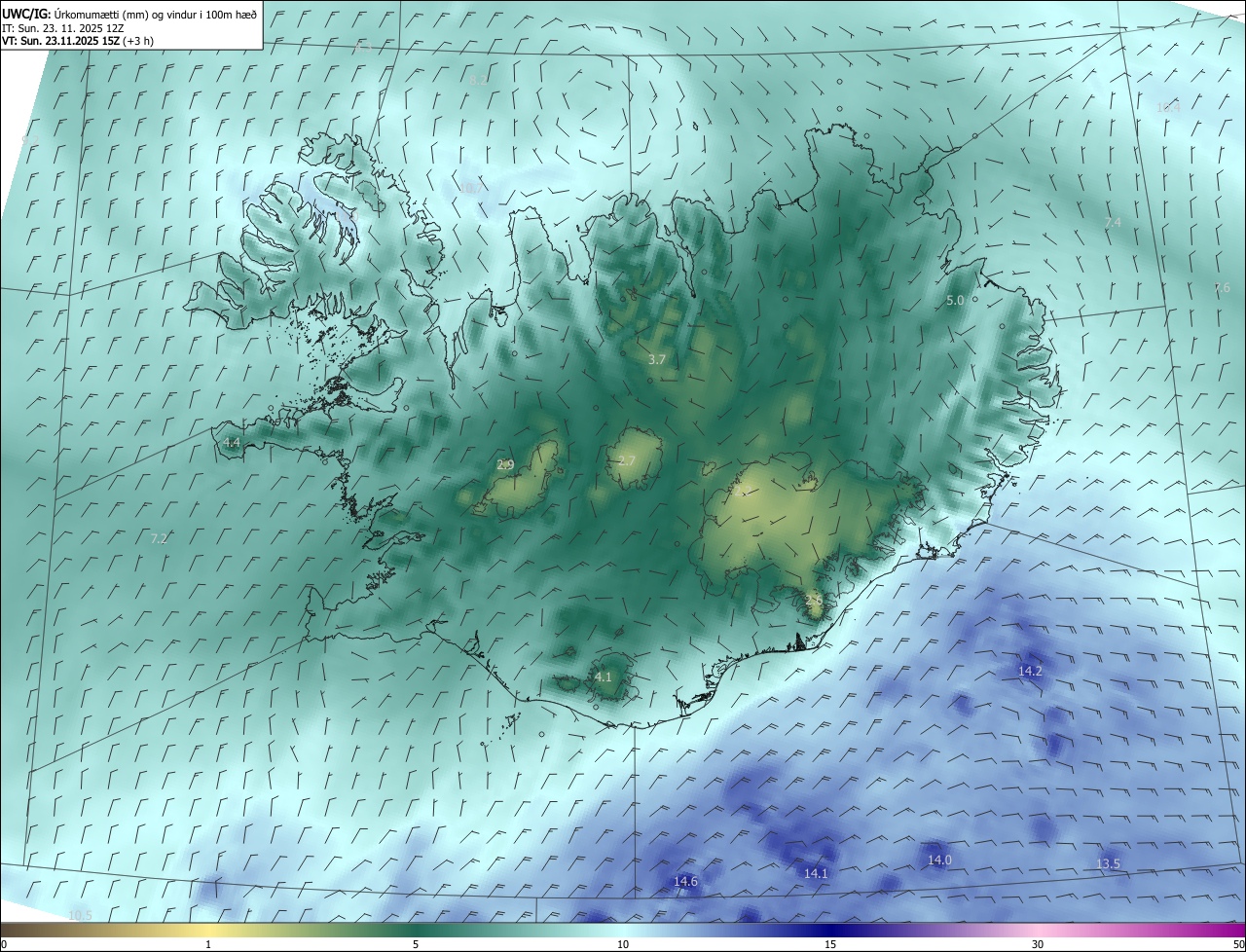Click the 'VT: Sun. 23.11.2025 15Z (+3 h)' line

point(77,41)
